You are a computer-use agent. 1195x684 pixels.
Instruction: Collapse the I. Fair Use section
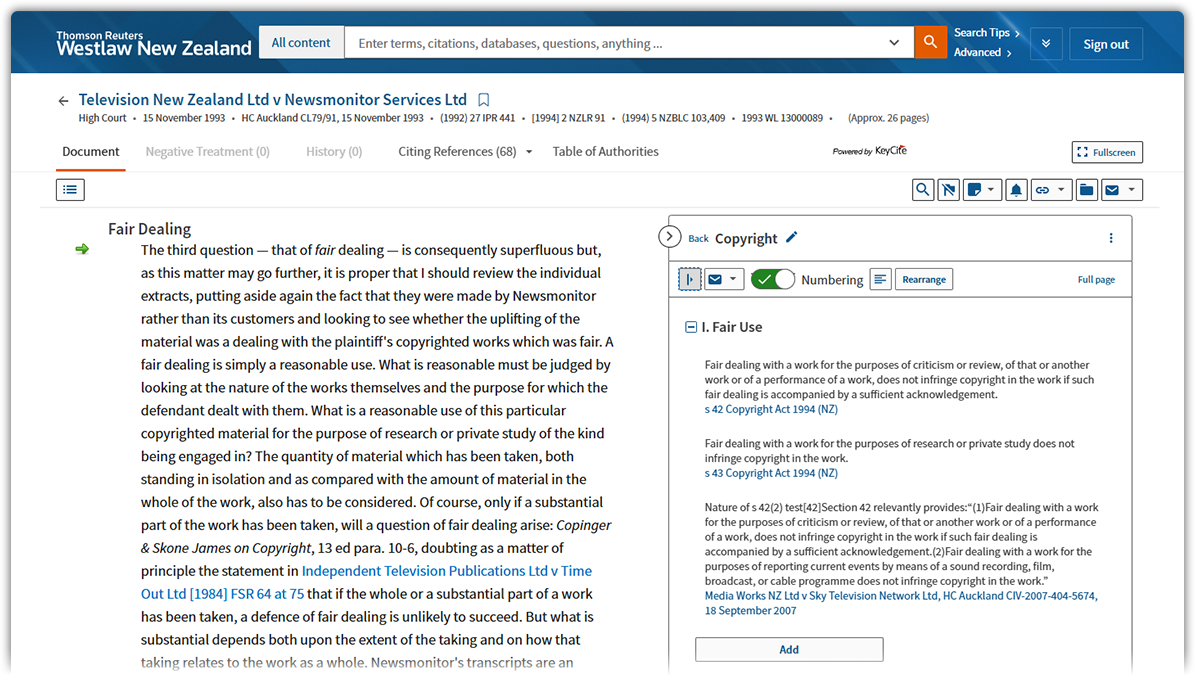[x=691, y=327]
